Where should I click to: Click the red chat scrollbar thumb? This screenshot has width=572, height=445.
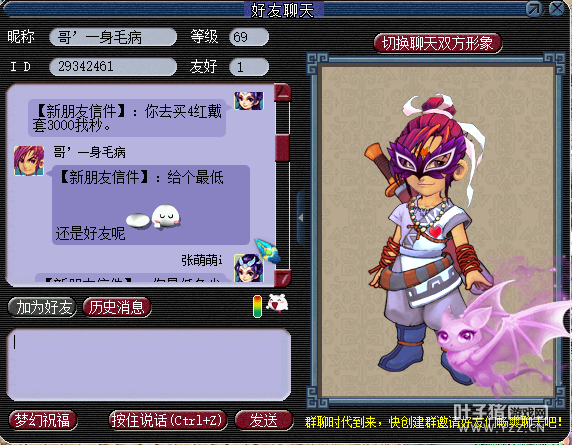point(282,147)
